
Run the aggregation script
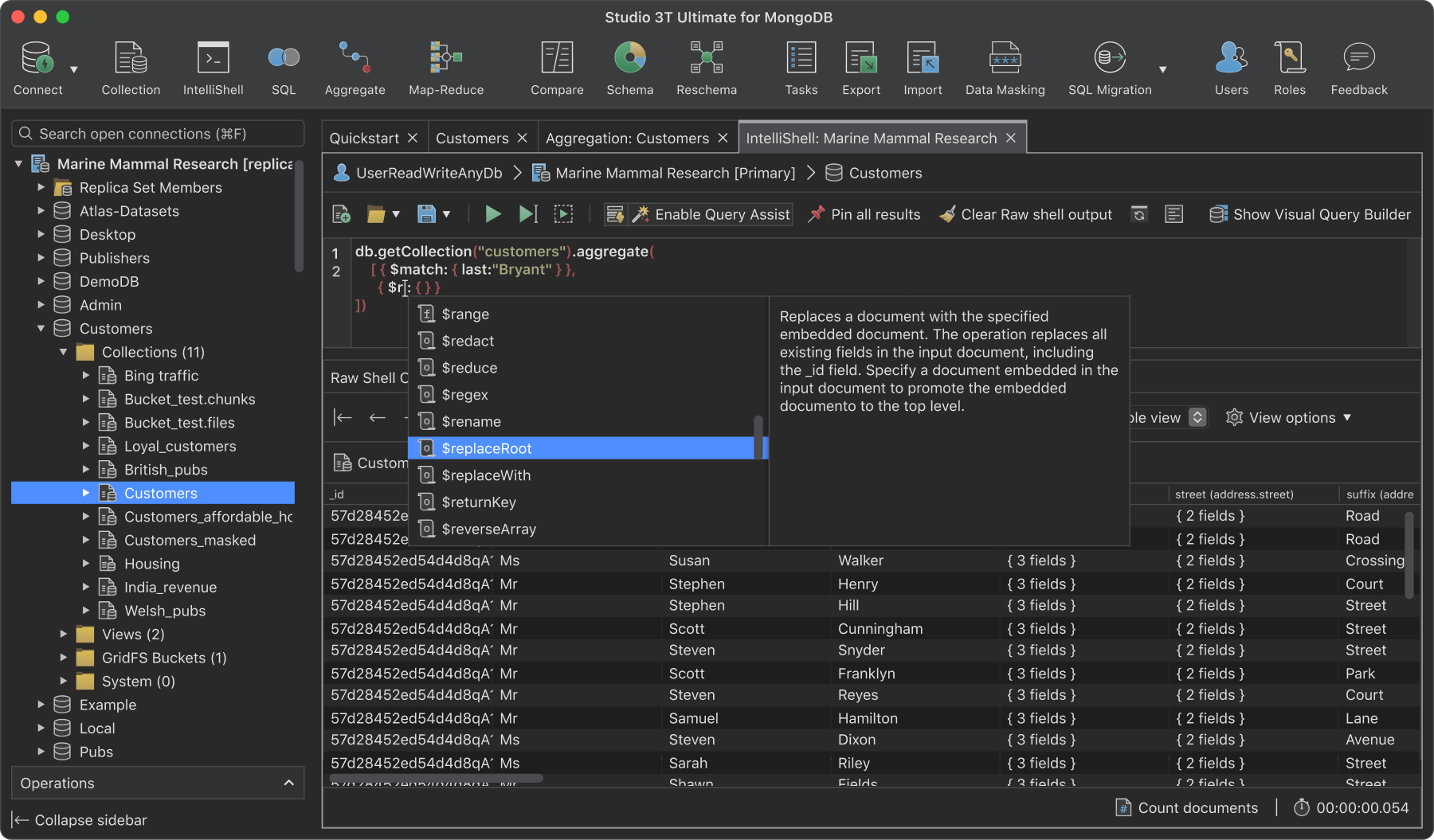click(x=492, y=213)
